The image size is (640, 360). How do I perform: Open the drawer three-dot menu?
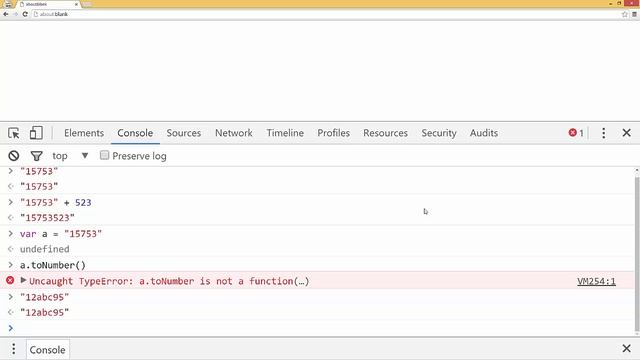pos(13,349)
